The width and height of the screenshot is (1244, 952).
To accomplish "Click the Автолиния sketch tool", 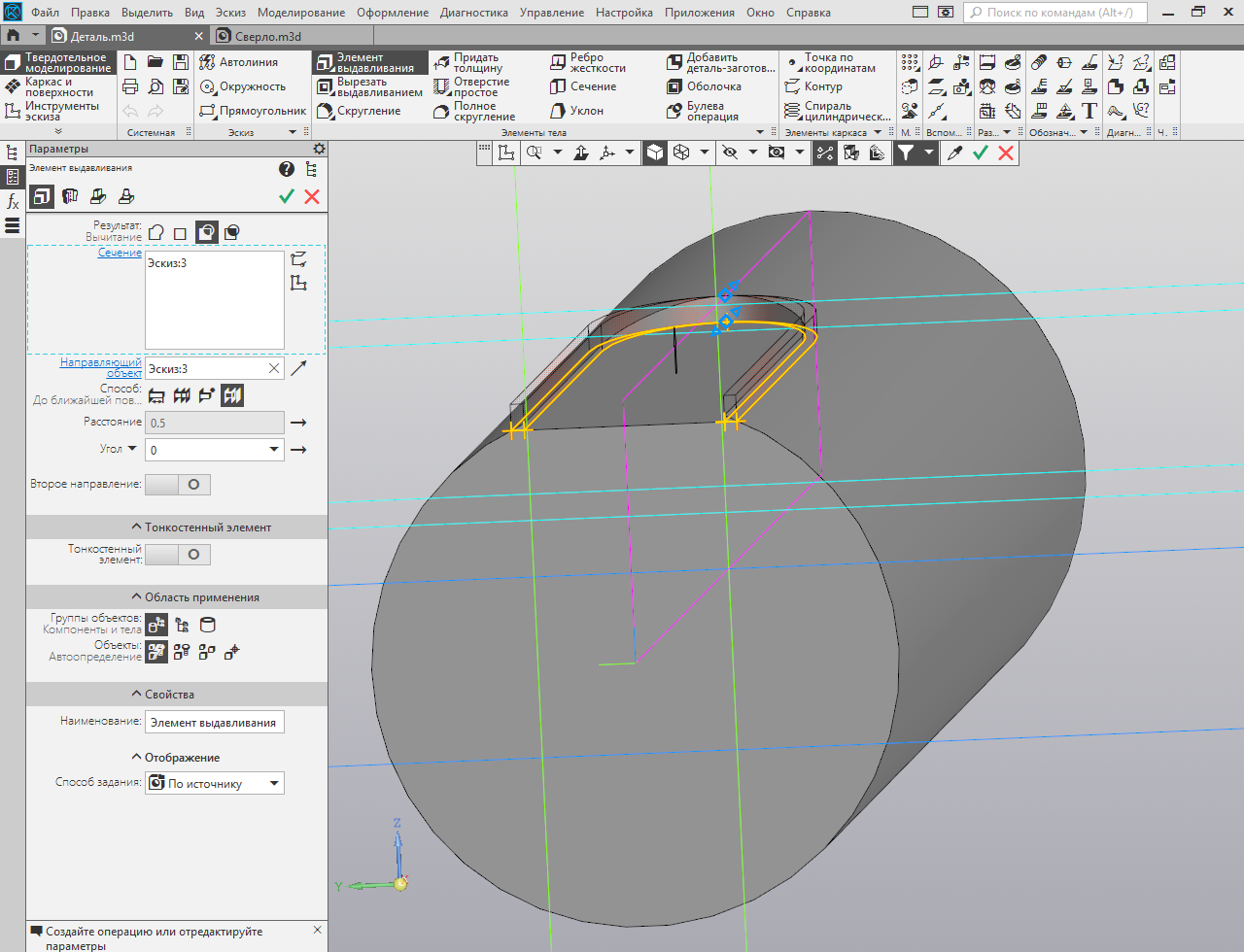I will point(239,62).
